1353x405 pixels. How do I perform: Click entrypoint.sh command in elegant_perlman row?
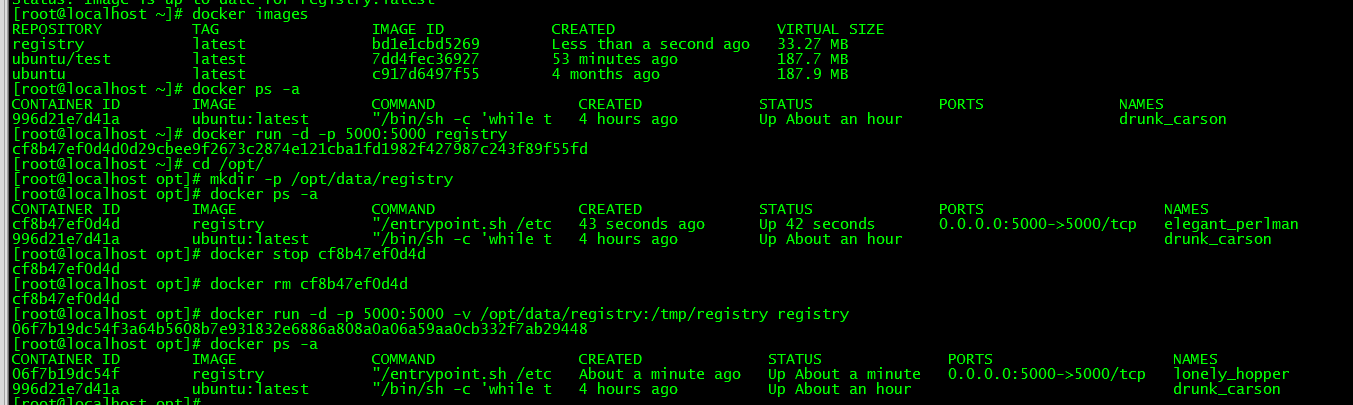pos(462,224)
